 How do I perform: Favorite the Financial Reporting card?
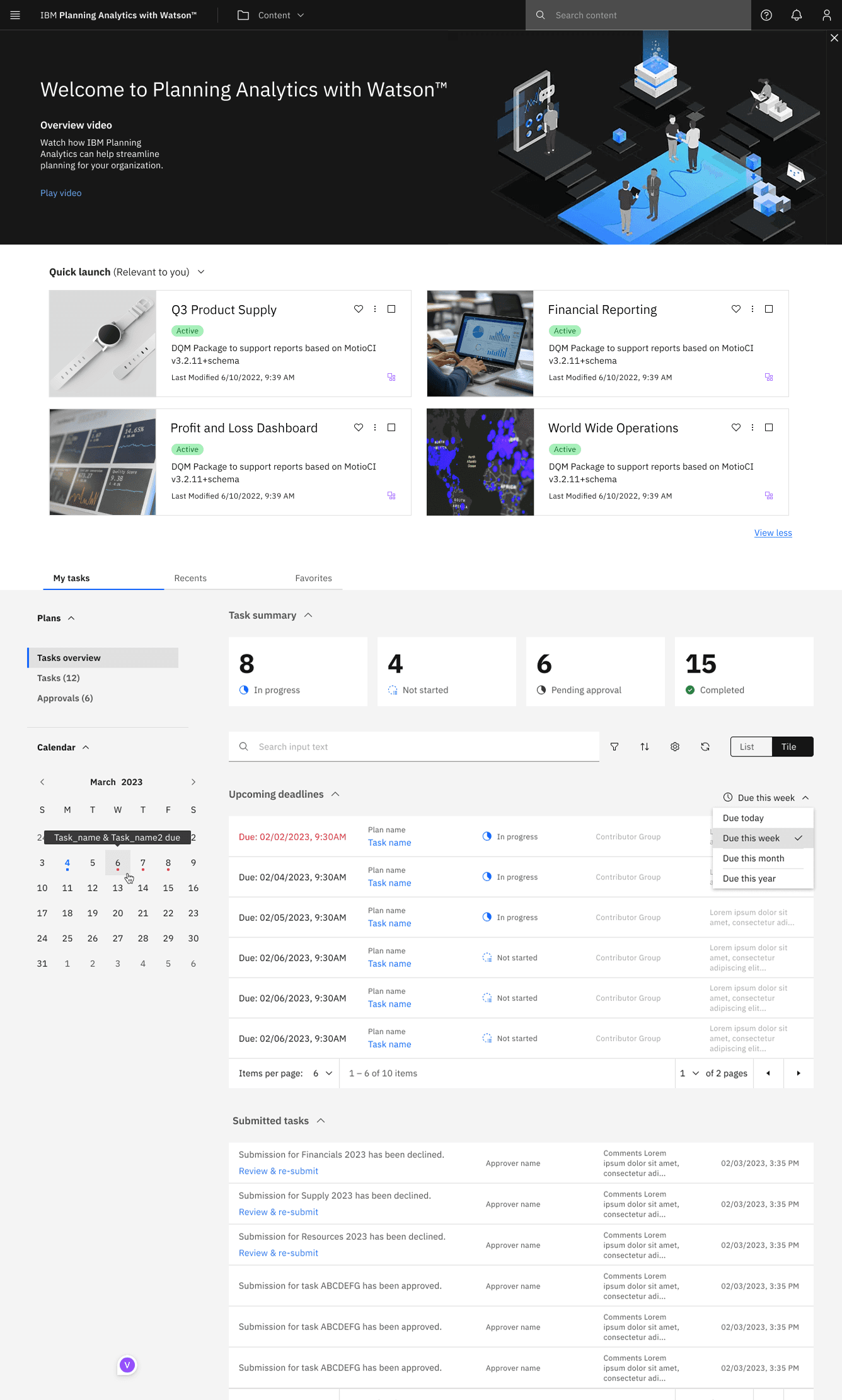[x=736, y=309]
